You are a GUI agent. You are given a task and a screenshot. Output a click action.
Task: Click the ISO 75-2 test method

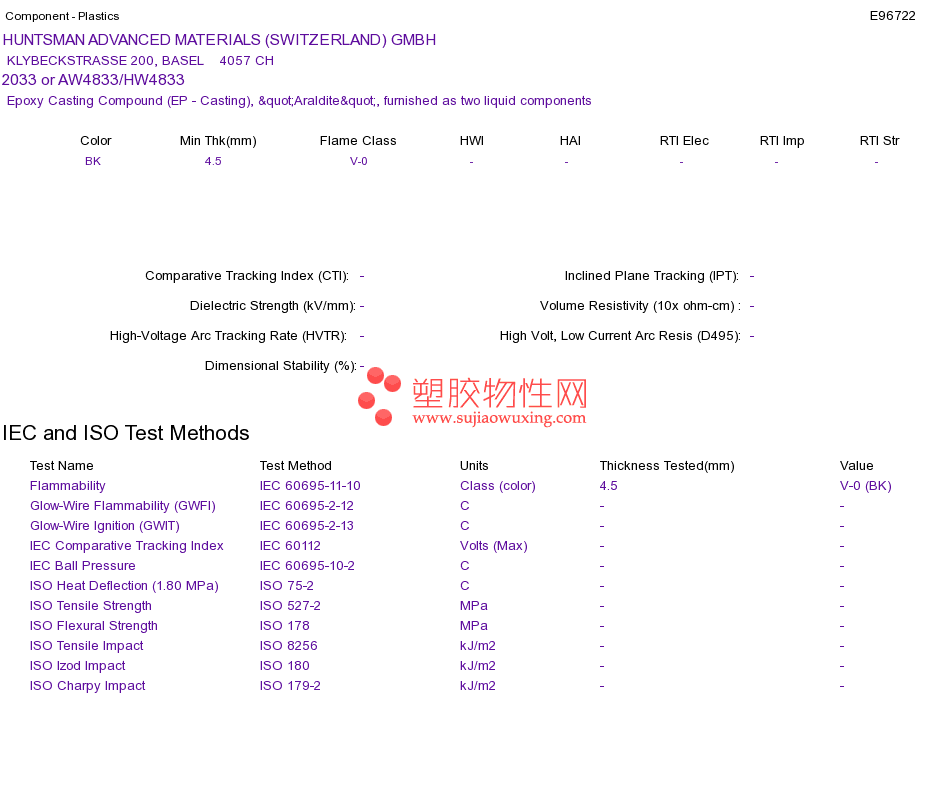[287, 586]
